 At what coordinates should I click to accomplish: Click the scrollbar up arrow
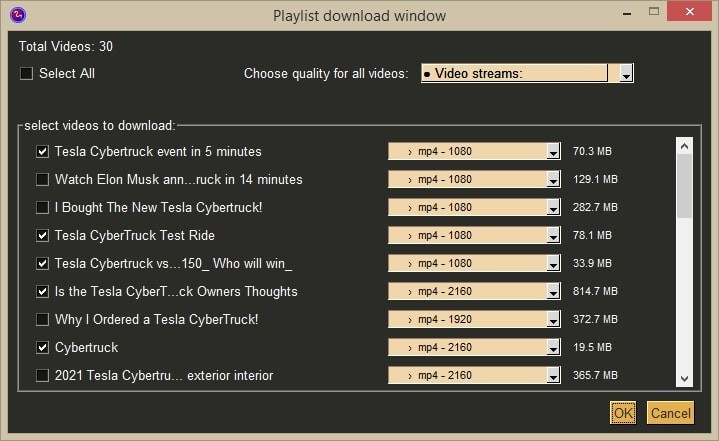coord(684,145)
